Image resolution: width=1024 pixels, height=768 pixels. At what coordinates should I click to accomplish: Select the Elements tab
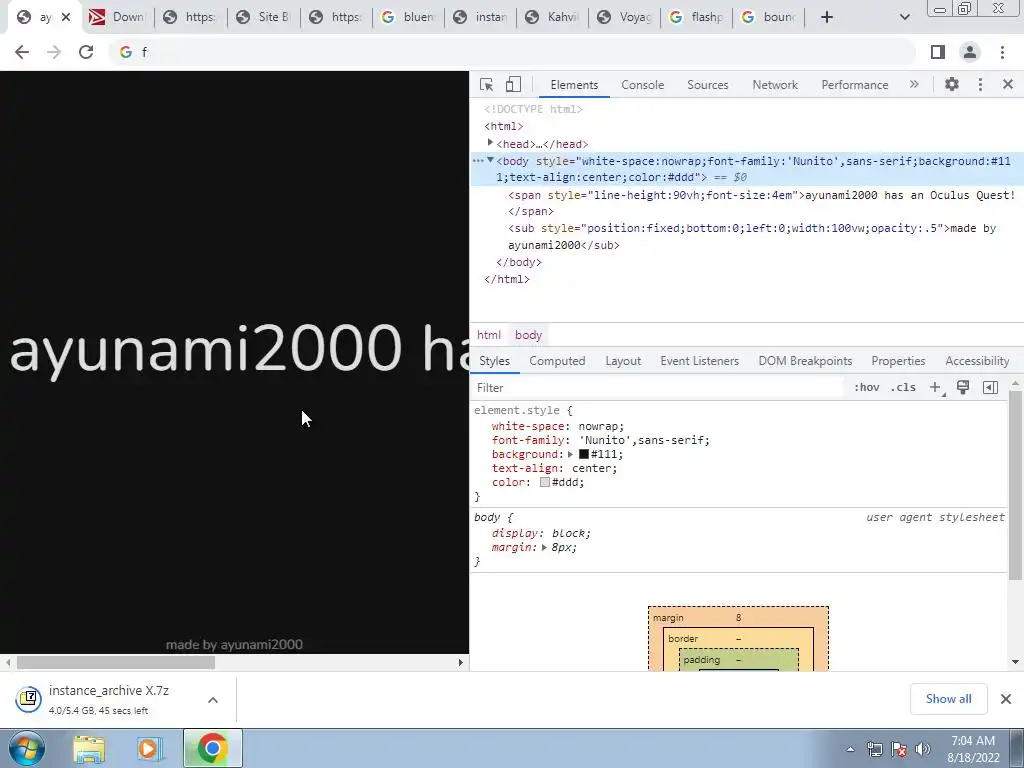[574, 85]
